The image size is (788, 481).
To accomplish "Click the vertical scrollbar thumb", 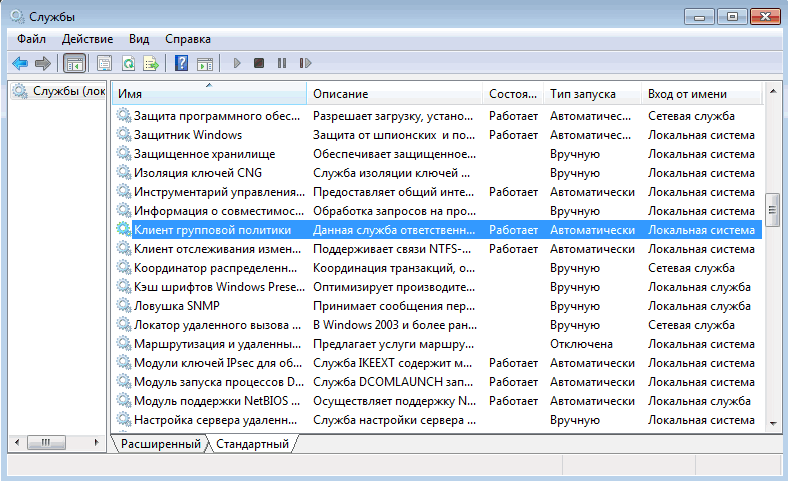I will coord(773,210).
